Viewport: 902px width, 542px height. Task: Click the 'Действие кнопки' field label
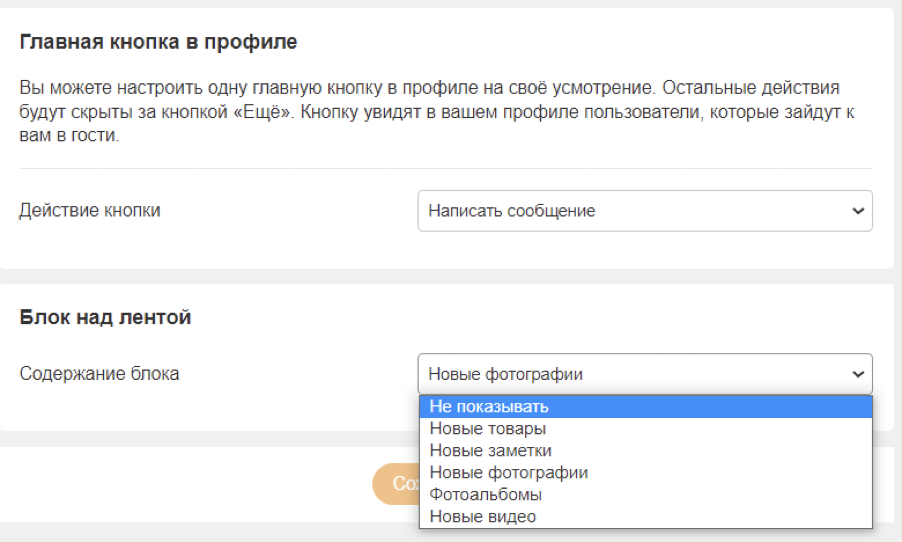(x=90, y=211)
